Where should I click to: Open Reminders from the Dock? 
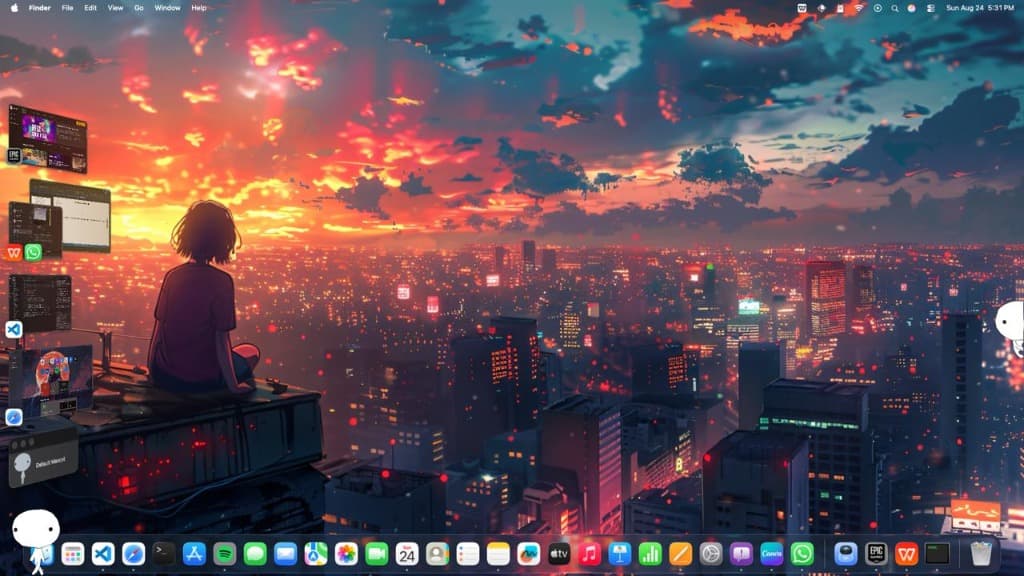468,554
